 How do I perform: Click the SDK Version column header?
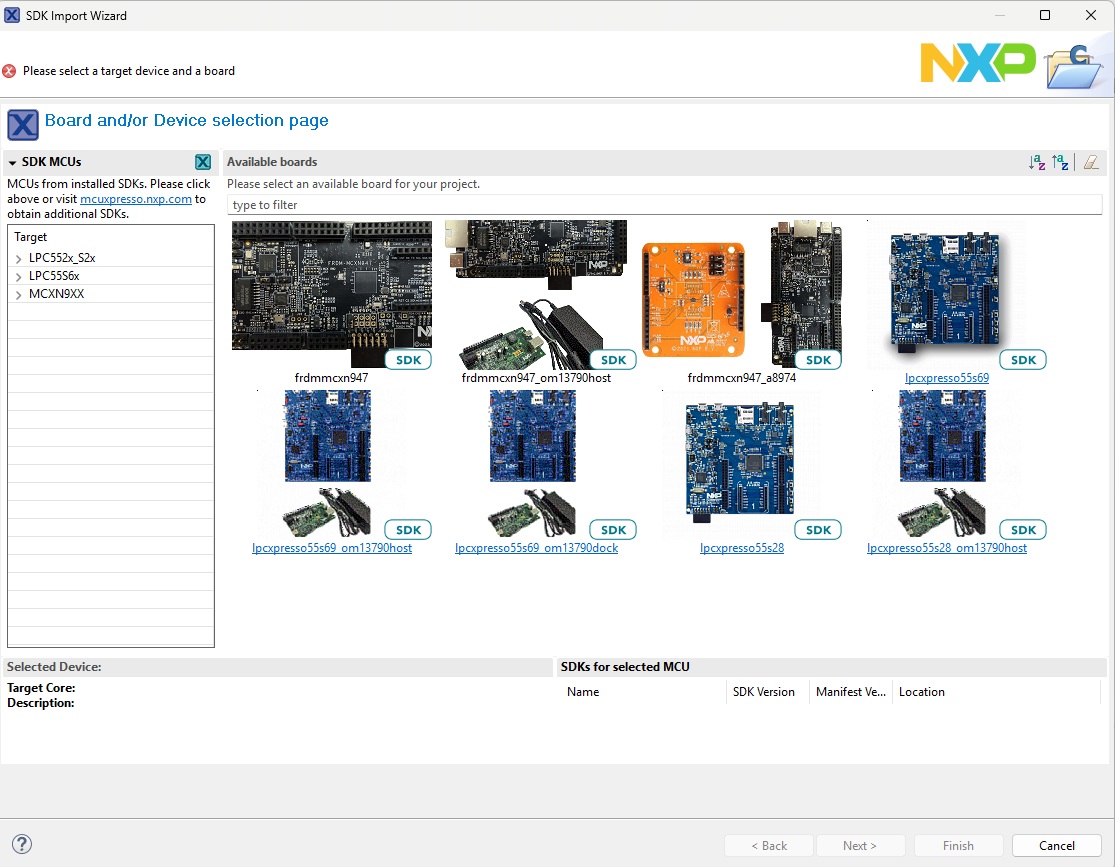point(763,691)
